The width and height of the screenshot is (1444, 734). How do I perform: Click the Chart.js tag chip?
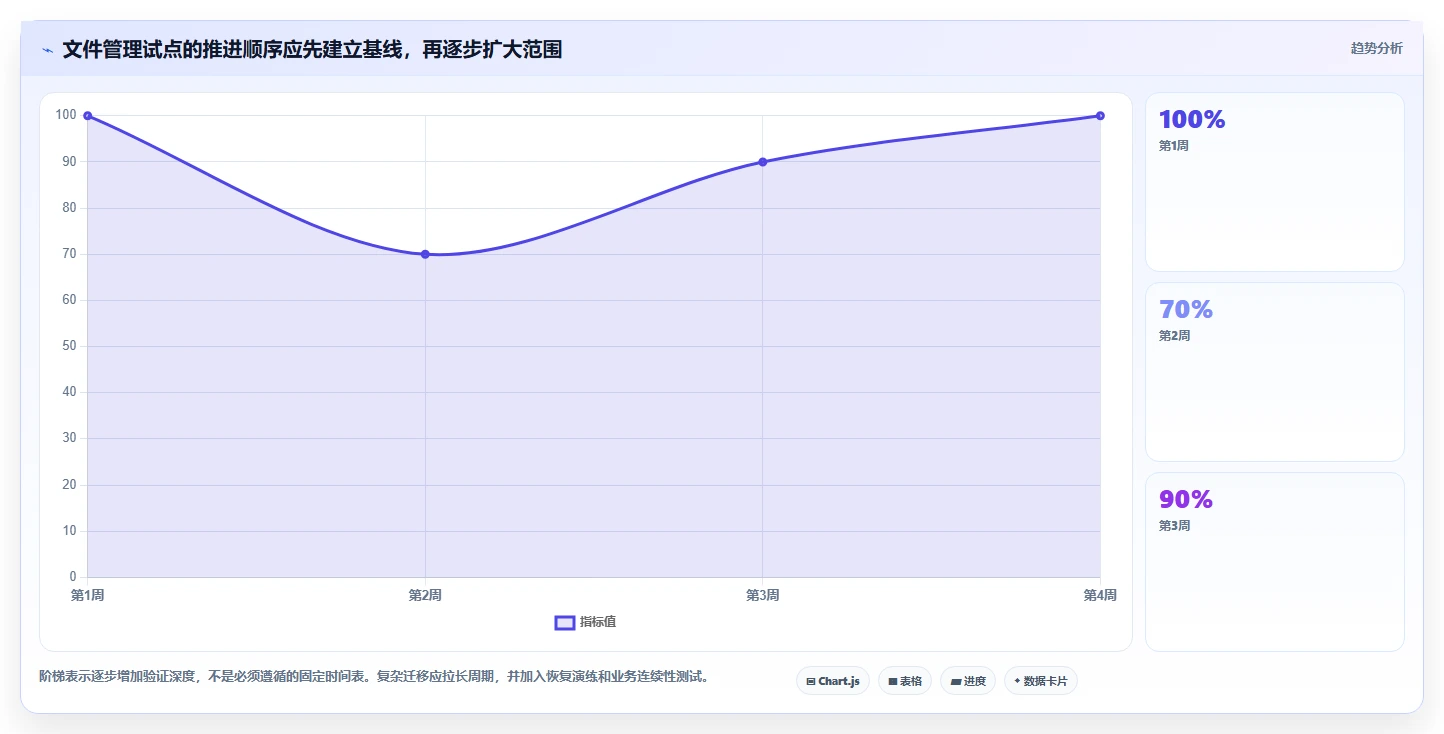(x=833, y=681)
